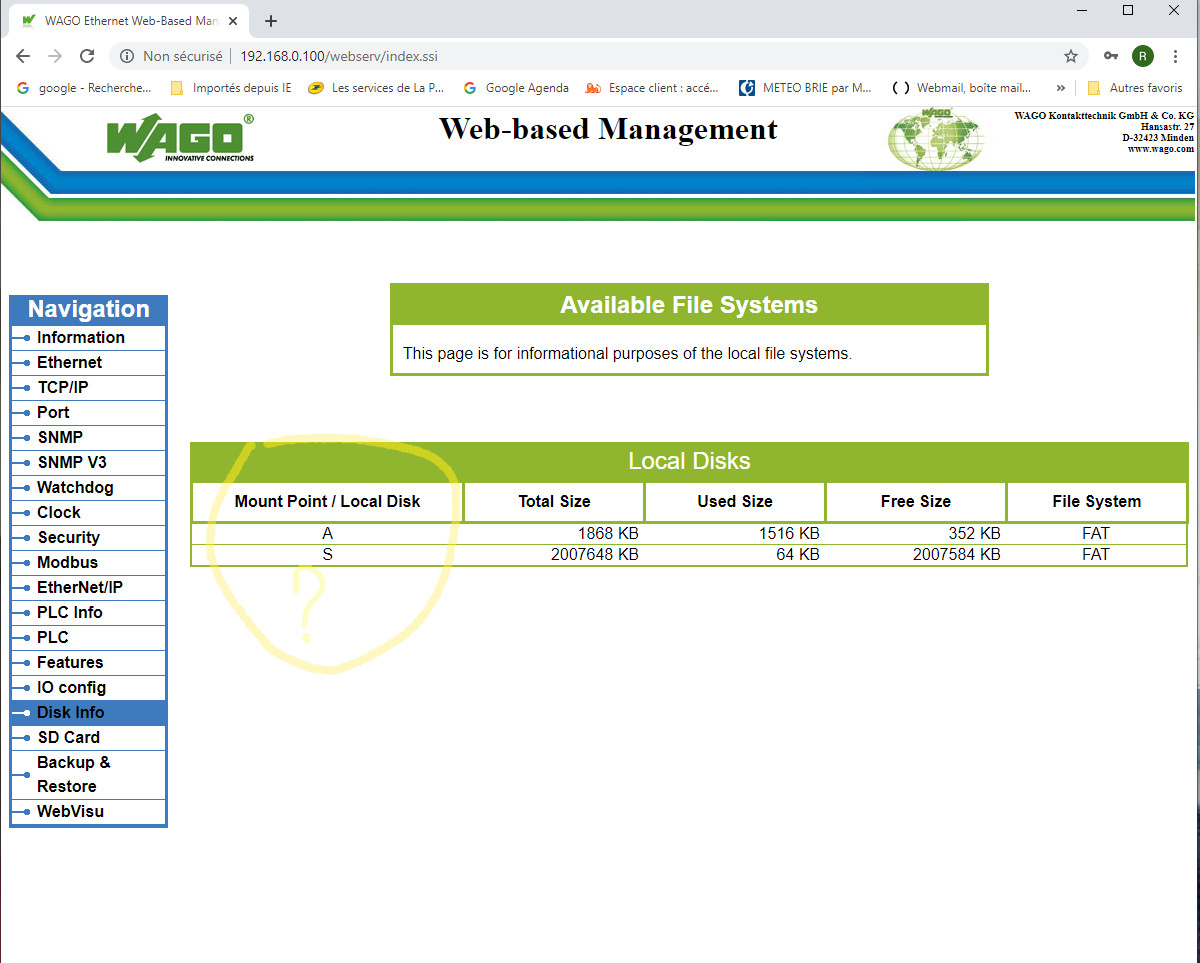This screenshot has height=963, width=1200.
Task: Open the Backup & Restore page
Action: tap(73, 774)
